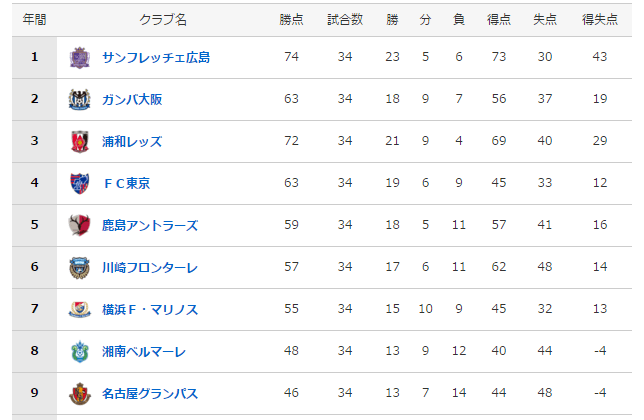This screenshot has width=644, height=420.
Task: Visit the 鹿島アントラーズ club page
Action: coord(150,226)
